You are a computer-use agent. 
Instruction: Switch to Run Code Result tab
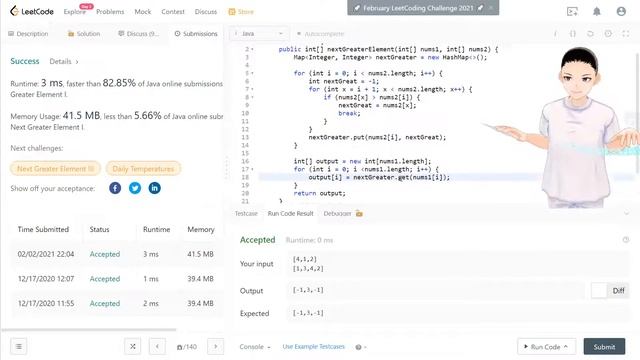290,213
